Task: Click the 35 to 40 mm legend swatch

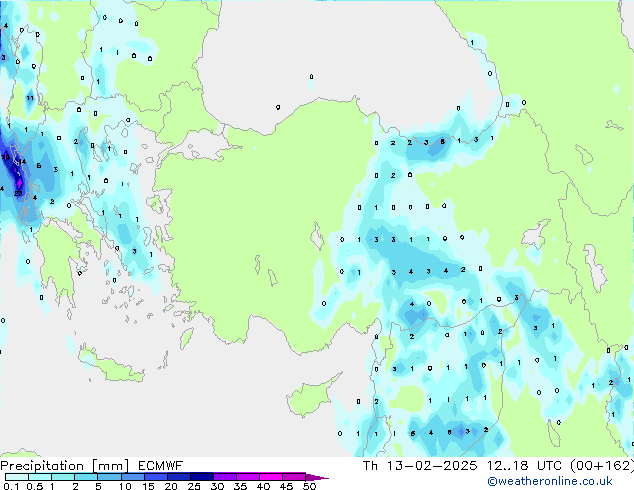Action: [248, 477]
